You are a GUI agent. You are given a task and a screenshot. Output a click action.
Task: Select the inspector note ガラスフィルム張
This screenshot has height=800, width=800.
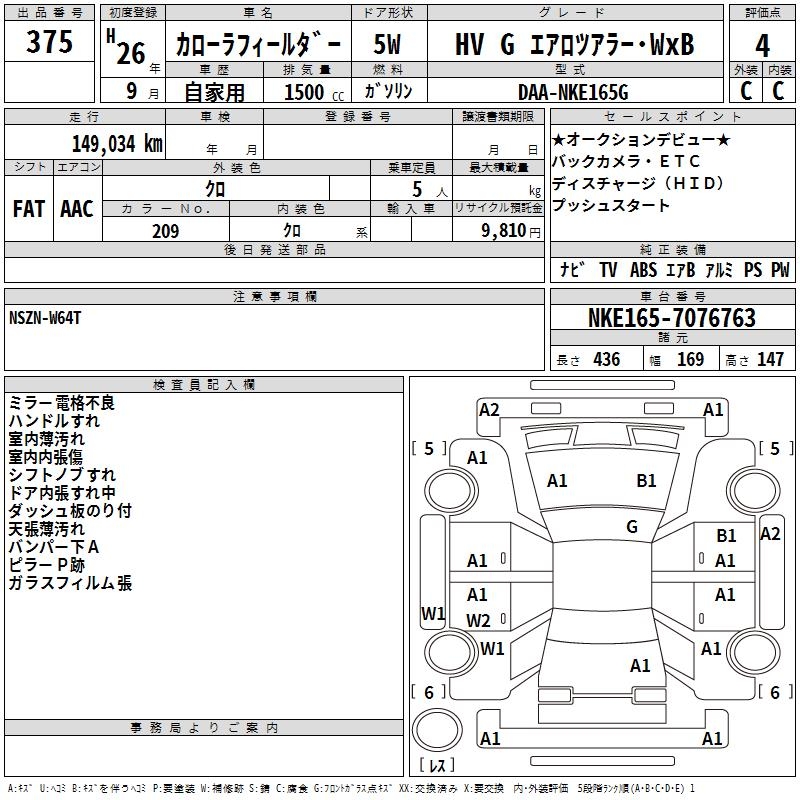(70, 583)
